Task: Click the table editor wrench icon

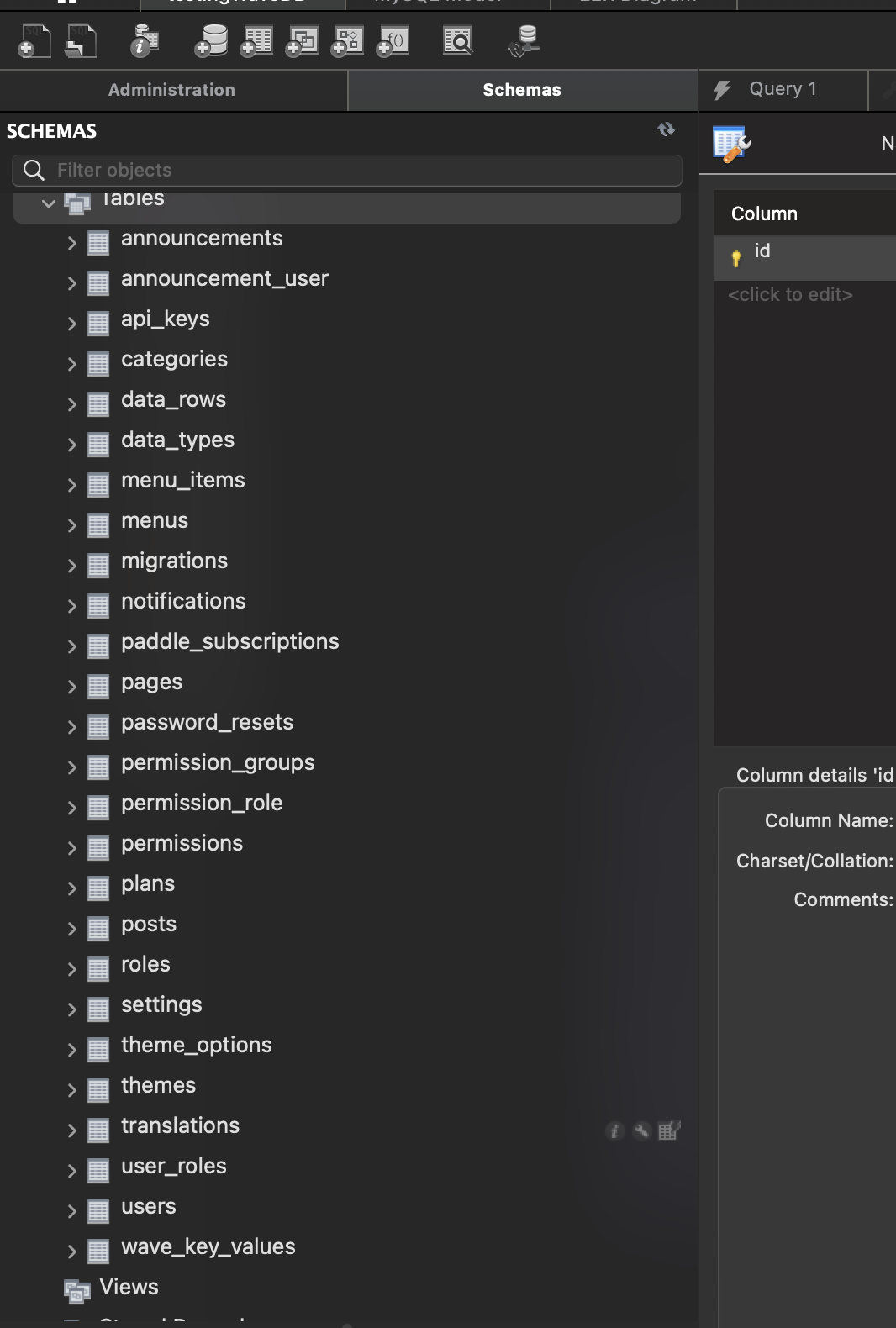Action: [x=731, y=144]
